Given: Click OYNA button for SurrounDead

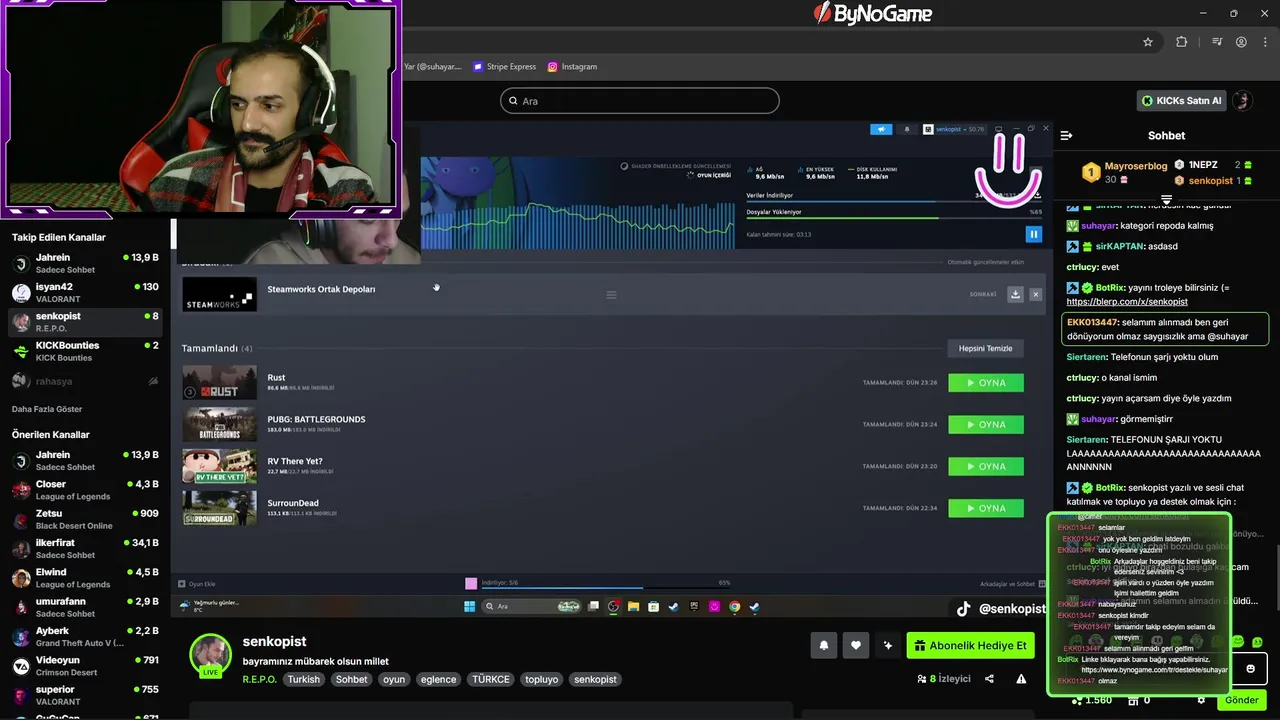Looking at the screenshot, I should [985, 509].
